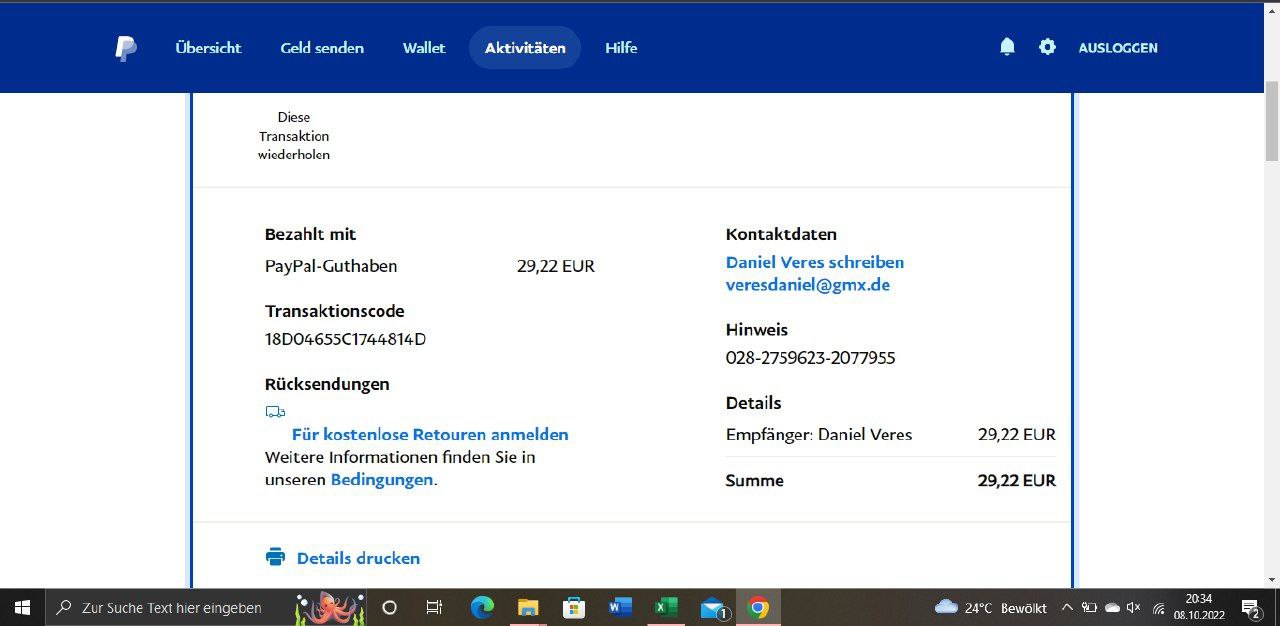Click 'Für kostenlose Retouren anmelden' link
This screenshot has width=1280, height=626.
coord(430,434)
